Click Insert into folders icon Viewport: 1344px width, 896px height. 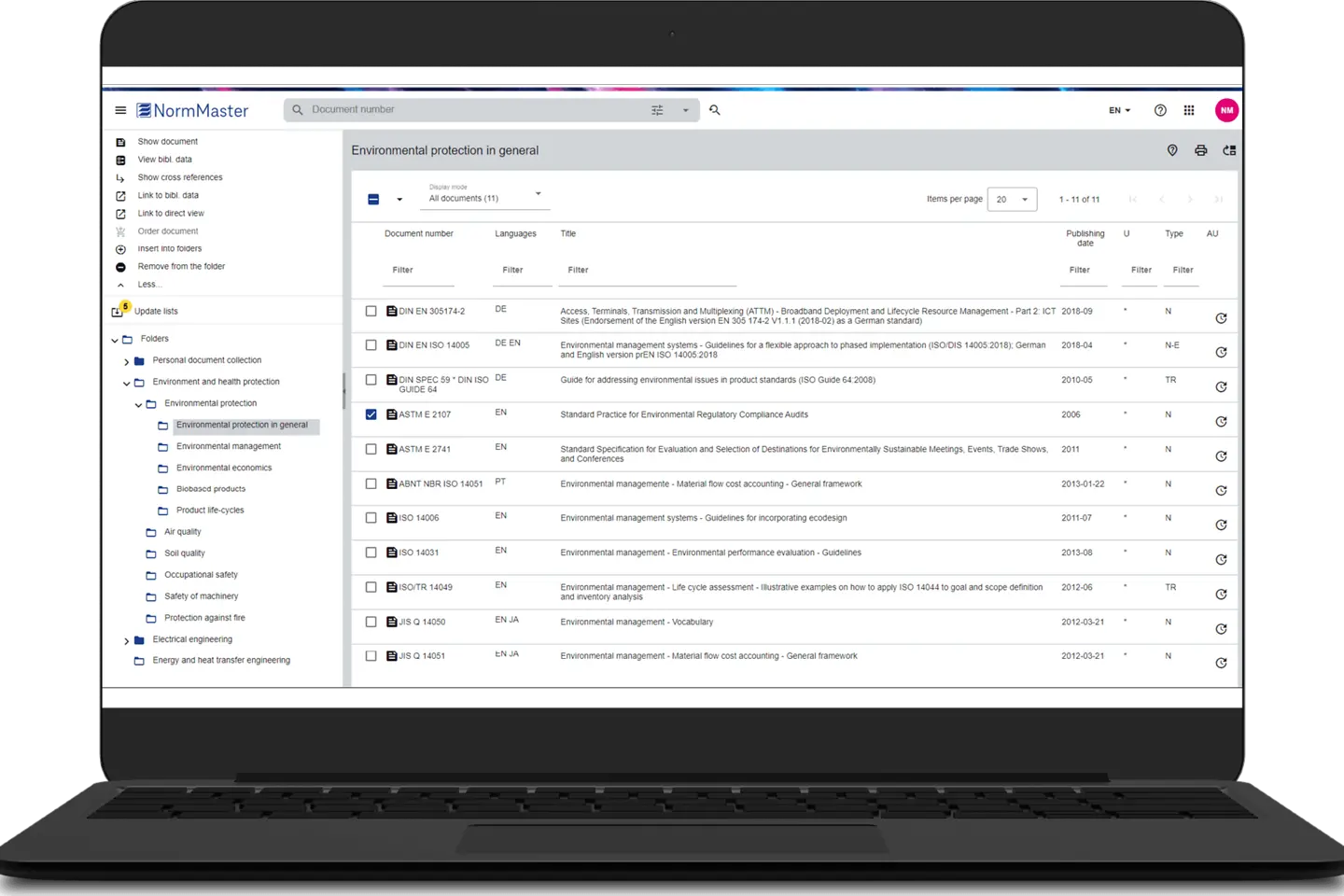(120, 248)
